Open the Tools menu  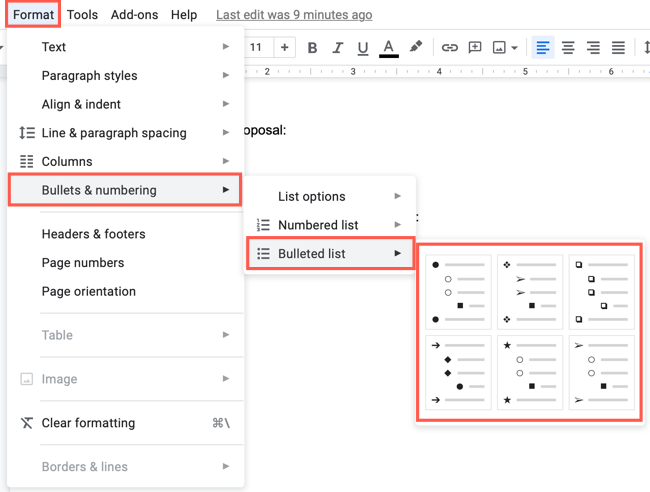click(x=82, y=15)
